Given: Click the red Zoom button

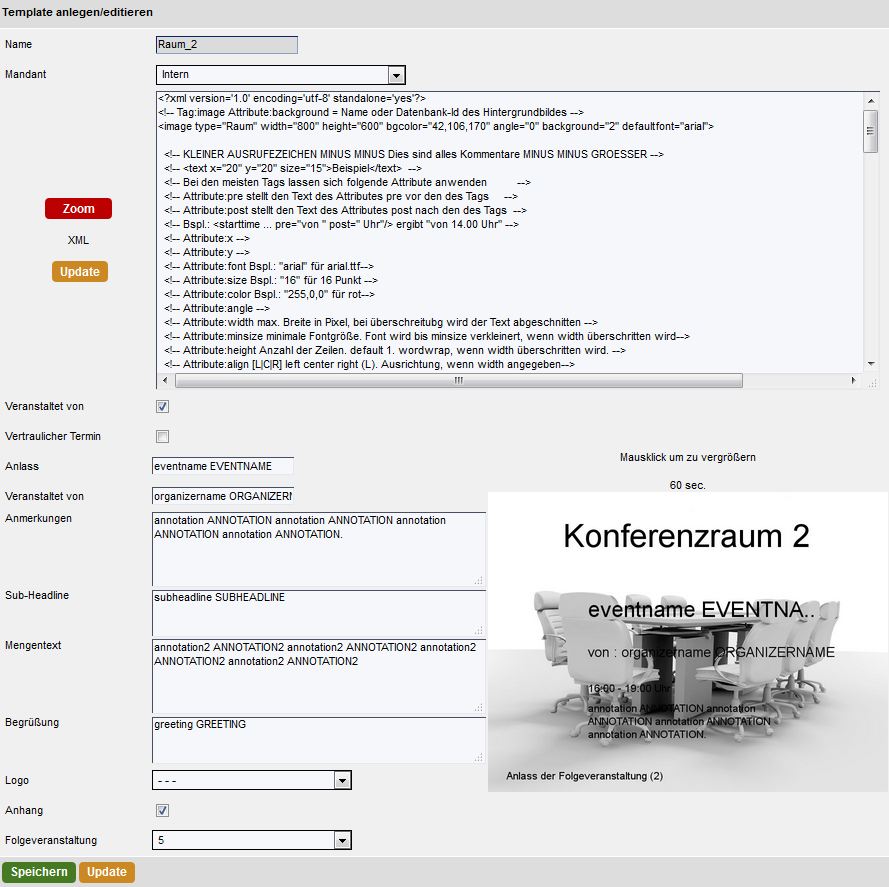Looking at the screenshot, I should tap(78, 209).
